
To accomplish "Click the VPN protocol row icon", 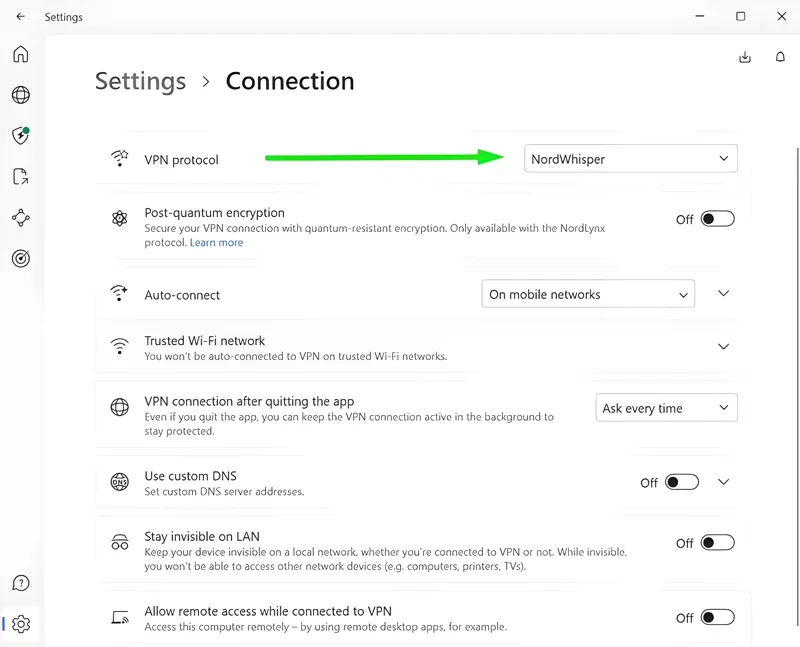I will (x=119, y=159).
